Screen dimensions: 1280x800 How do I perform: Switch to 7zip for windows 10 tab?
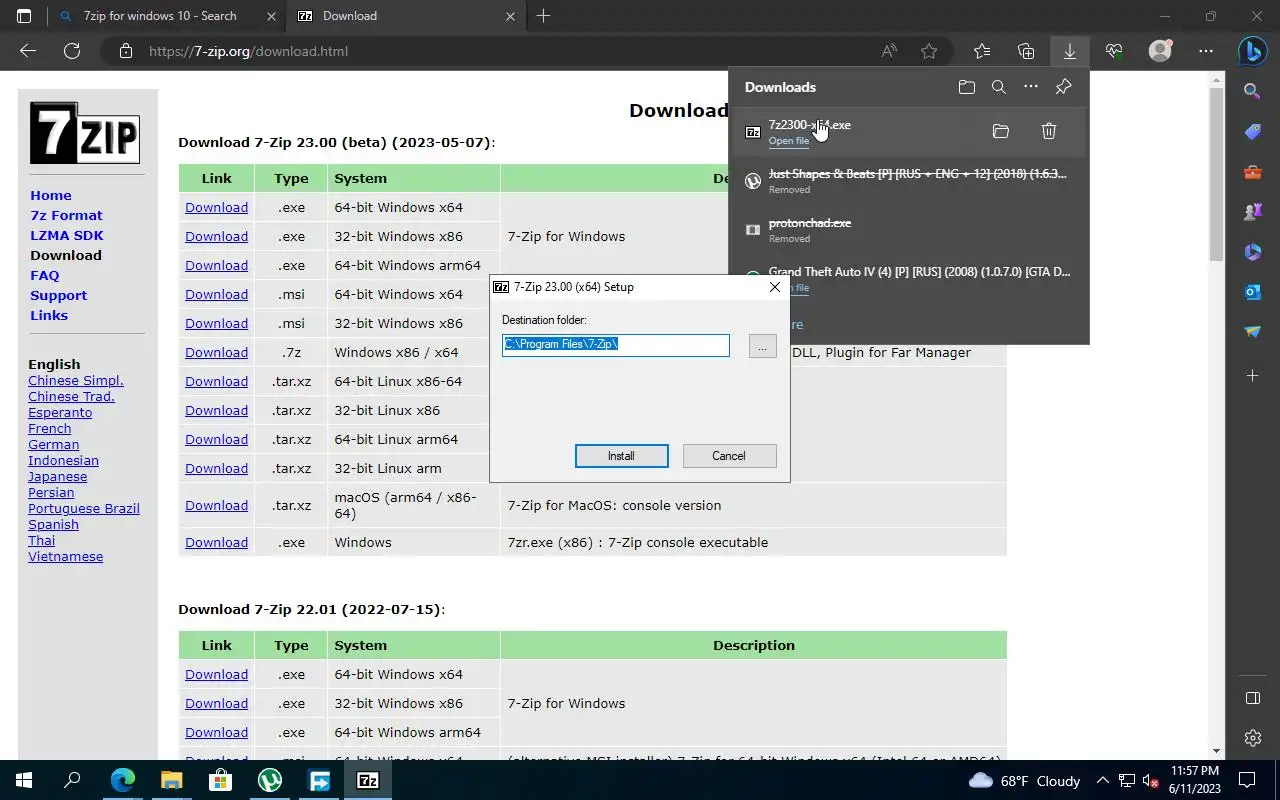(160, 16)
